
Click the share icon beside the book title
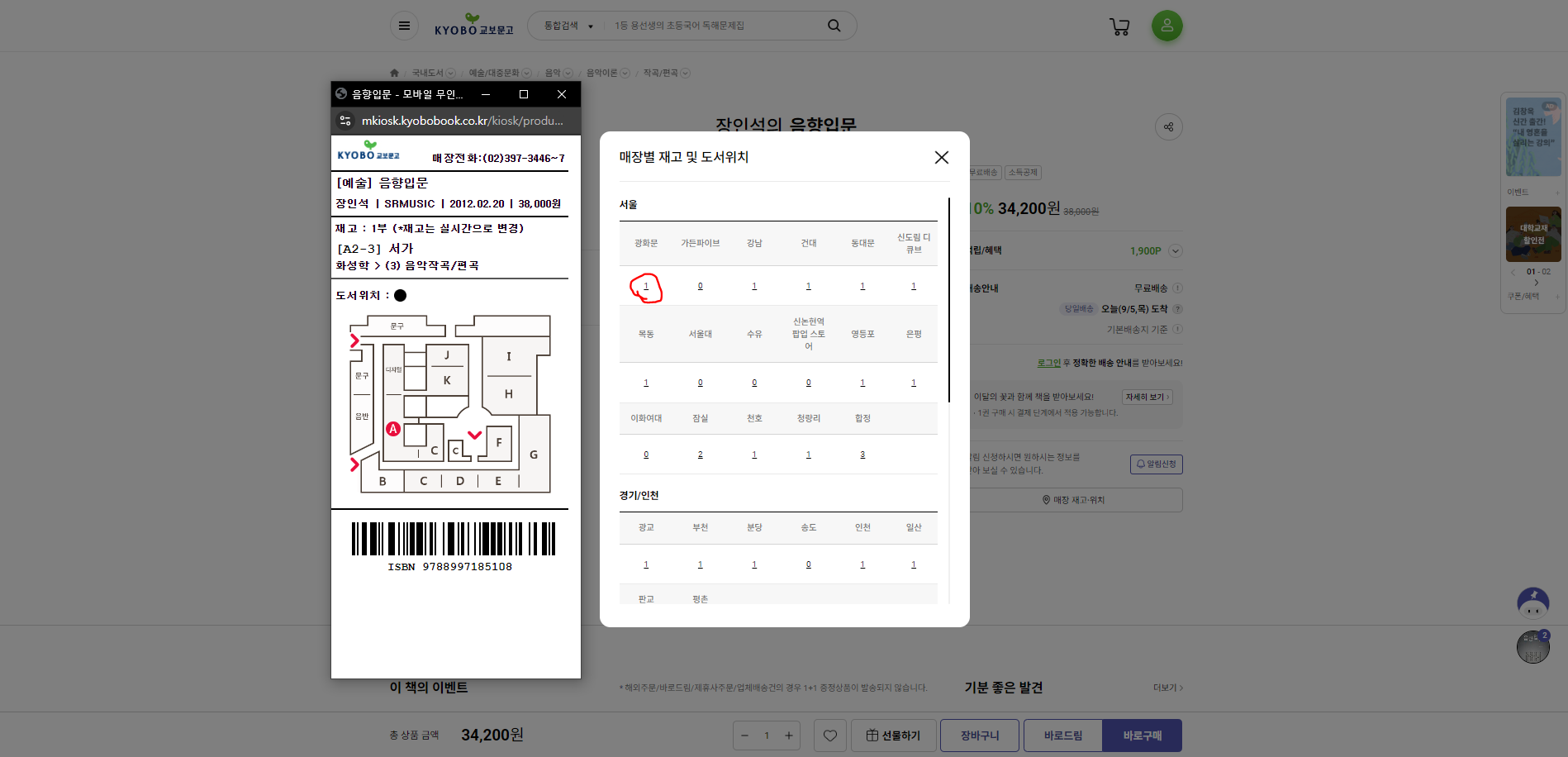tap(1168, 126)
